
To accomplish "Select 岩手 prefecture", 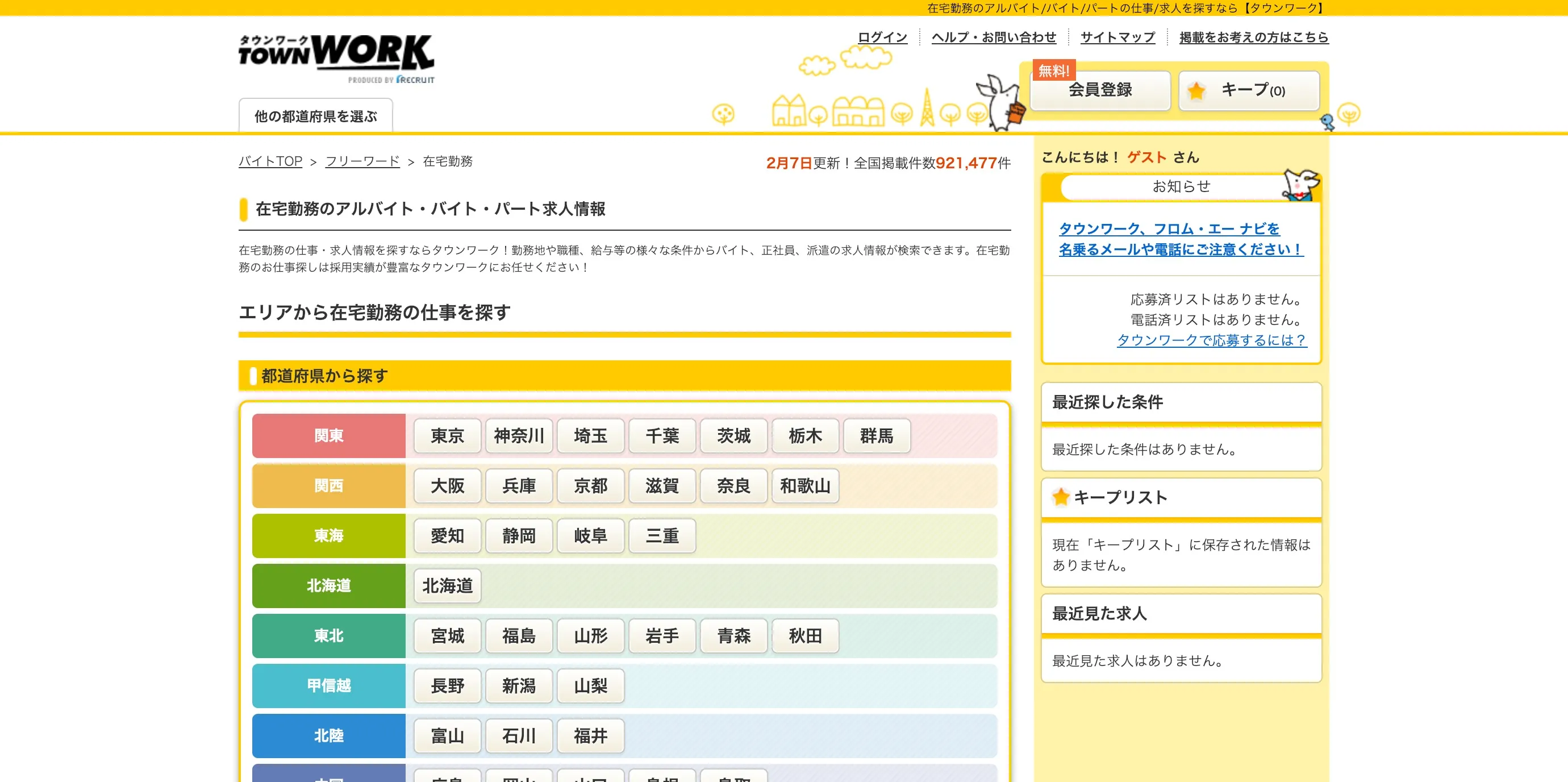I will click(x=662, y=635).
